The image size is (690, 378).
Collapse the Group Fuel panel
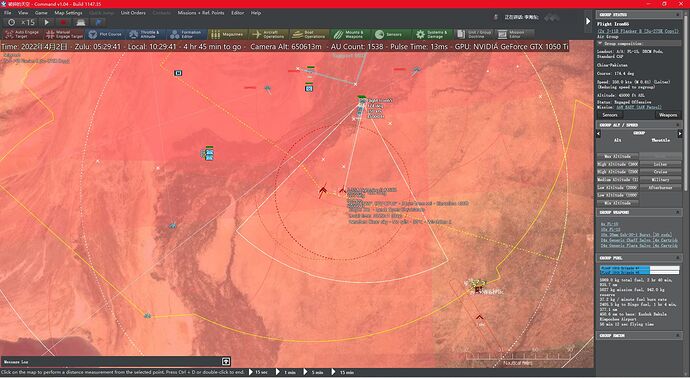tap(678, 258)
